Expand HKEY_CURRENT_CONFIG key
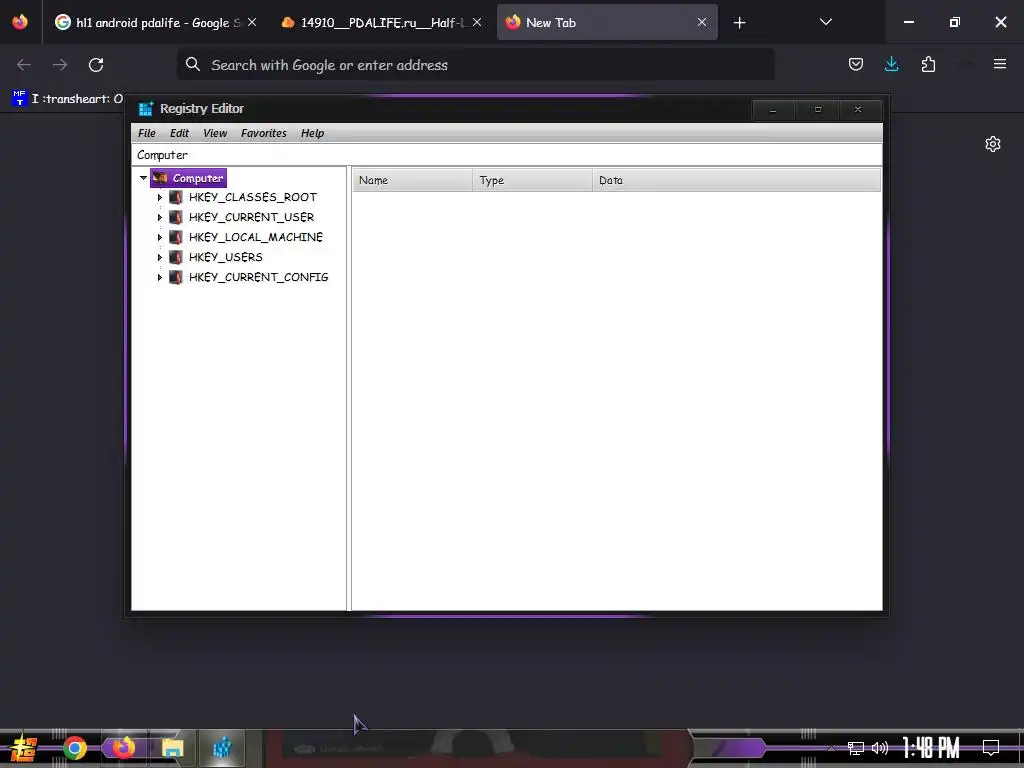1024x768 pixels. coord(159,278)
